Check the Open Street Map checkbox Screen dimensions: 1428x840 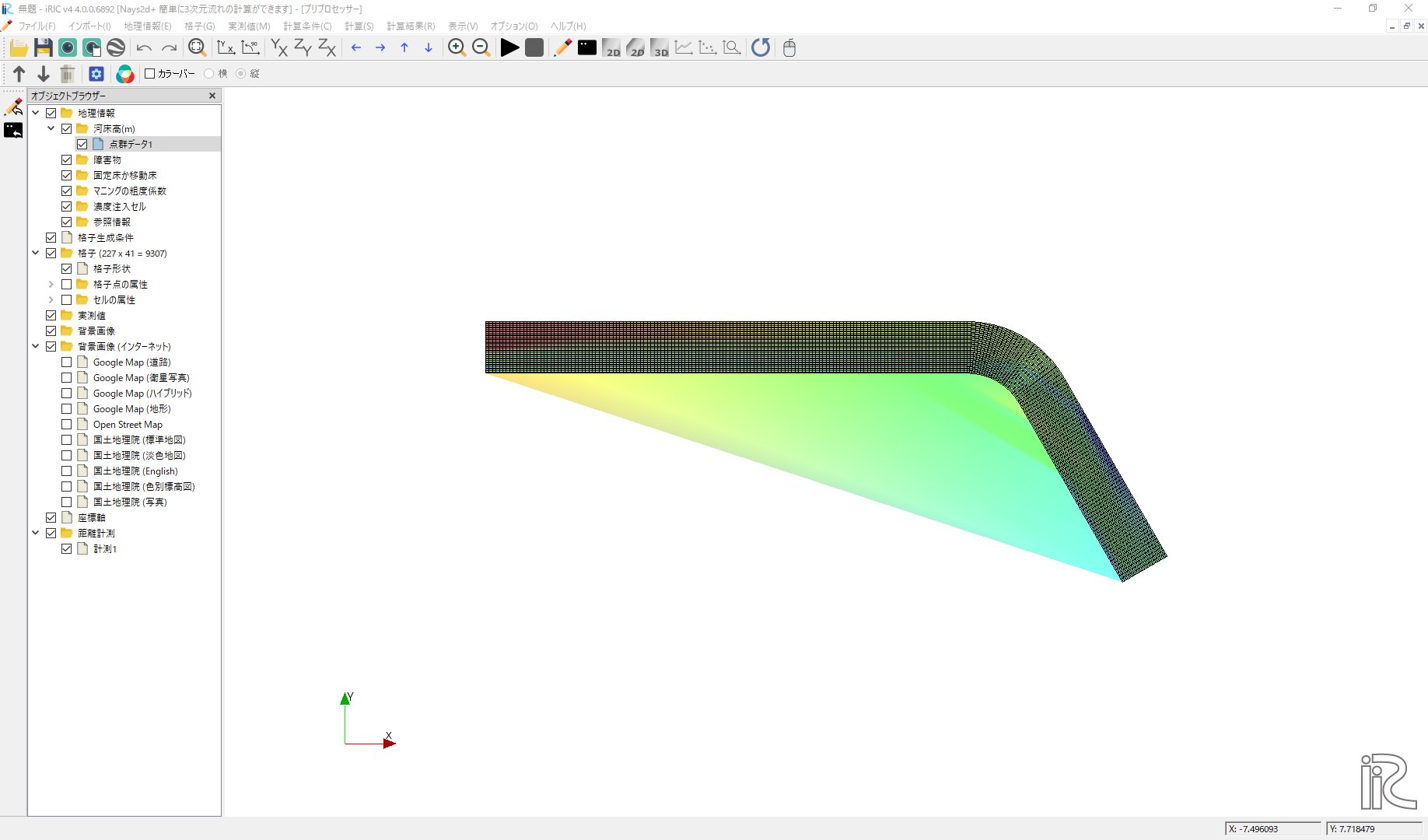point(67,425)
